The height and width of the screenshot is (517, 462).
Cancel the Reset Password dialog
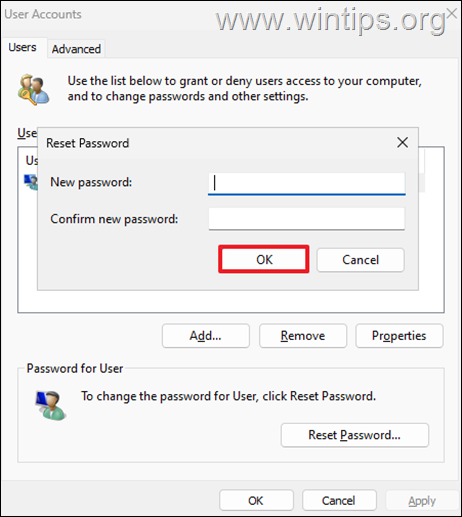tap(360, 260)
